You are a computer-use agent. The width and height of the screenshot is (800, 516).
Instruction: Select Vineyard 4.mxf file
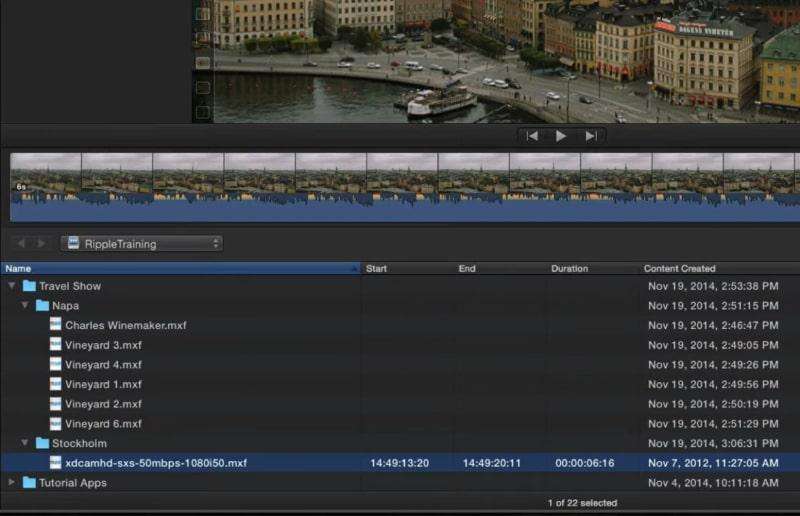(x=103, y=365)
